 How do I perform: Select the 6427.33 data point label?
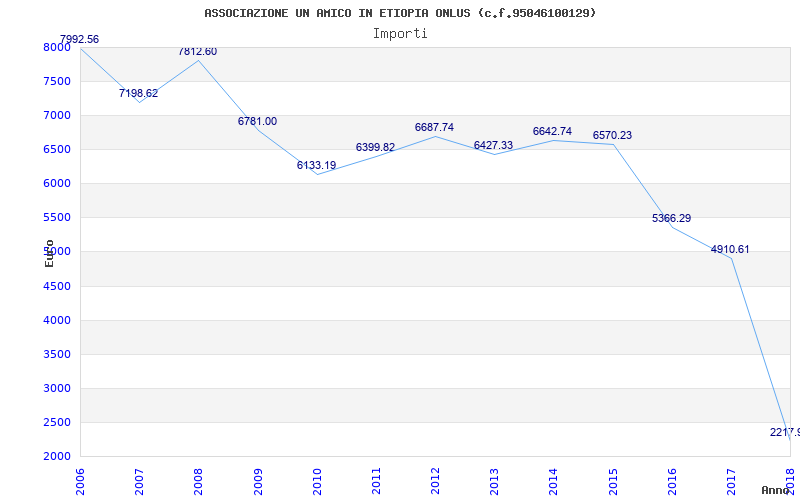pos(493,145)
